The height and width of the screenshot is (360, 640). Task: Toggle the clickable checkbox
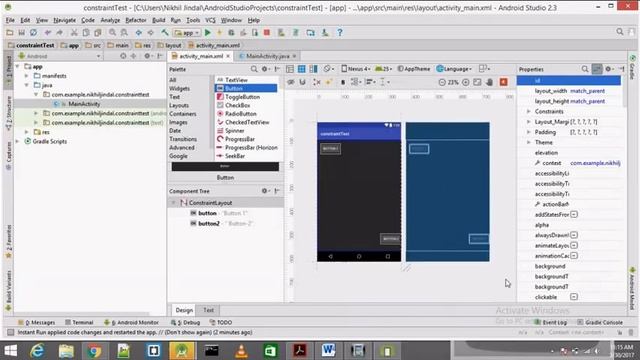pos(574,297)
